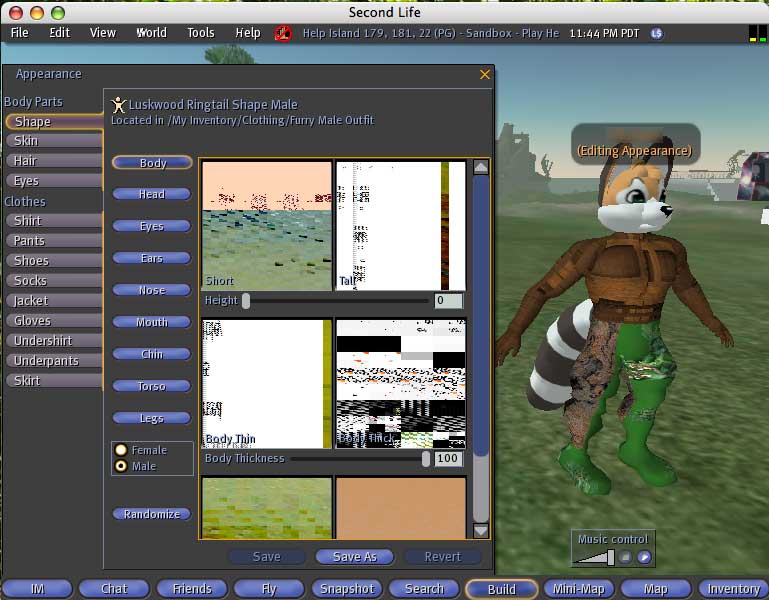The height and width of the screenshot is (600, 769).
Task: Click the IM button in bottom toolbar
Action: [x=38, y=589]
